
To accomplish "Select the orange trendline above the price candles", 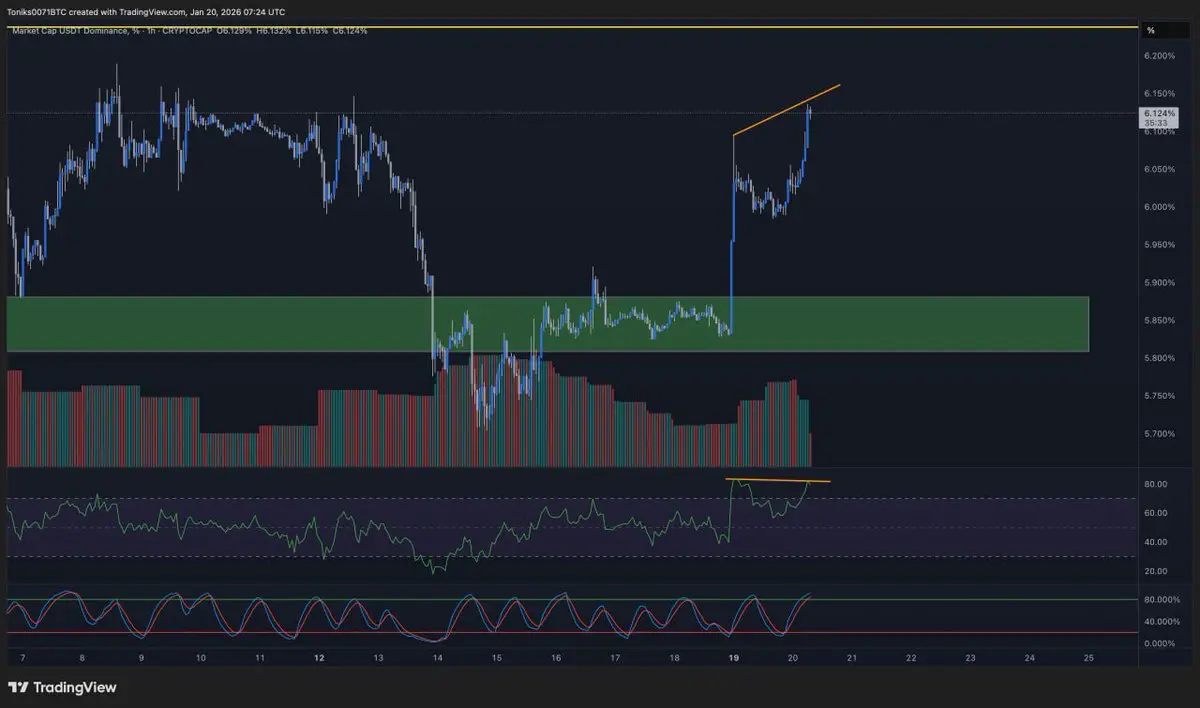I will (786, 110).
